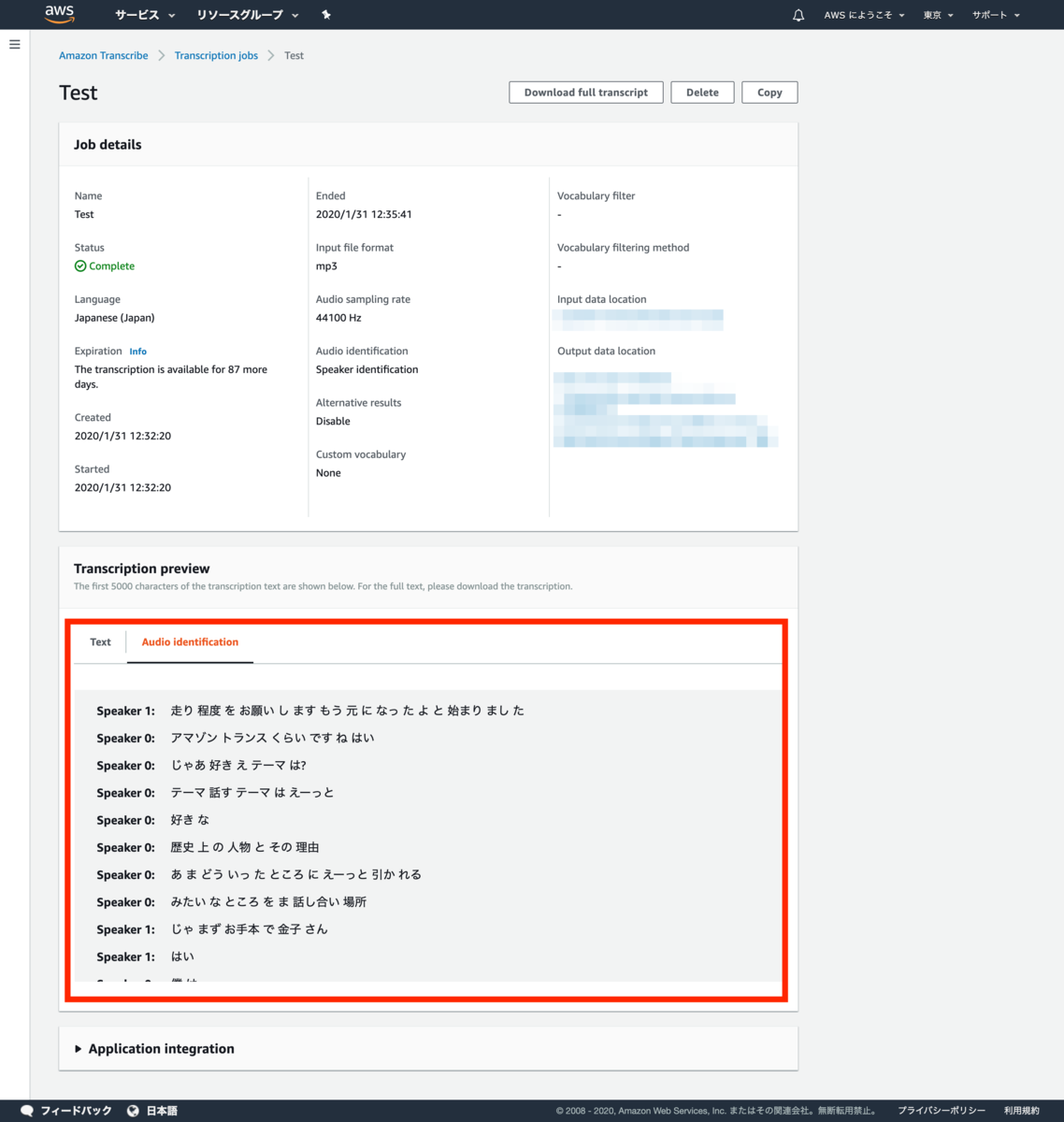Viewport: 1064px width, 1122px height.
Task: Click the green Complete status icon
Action: (80, 266)
